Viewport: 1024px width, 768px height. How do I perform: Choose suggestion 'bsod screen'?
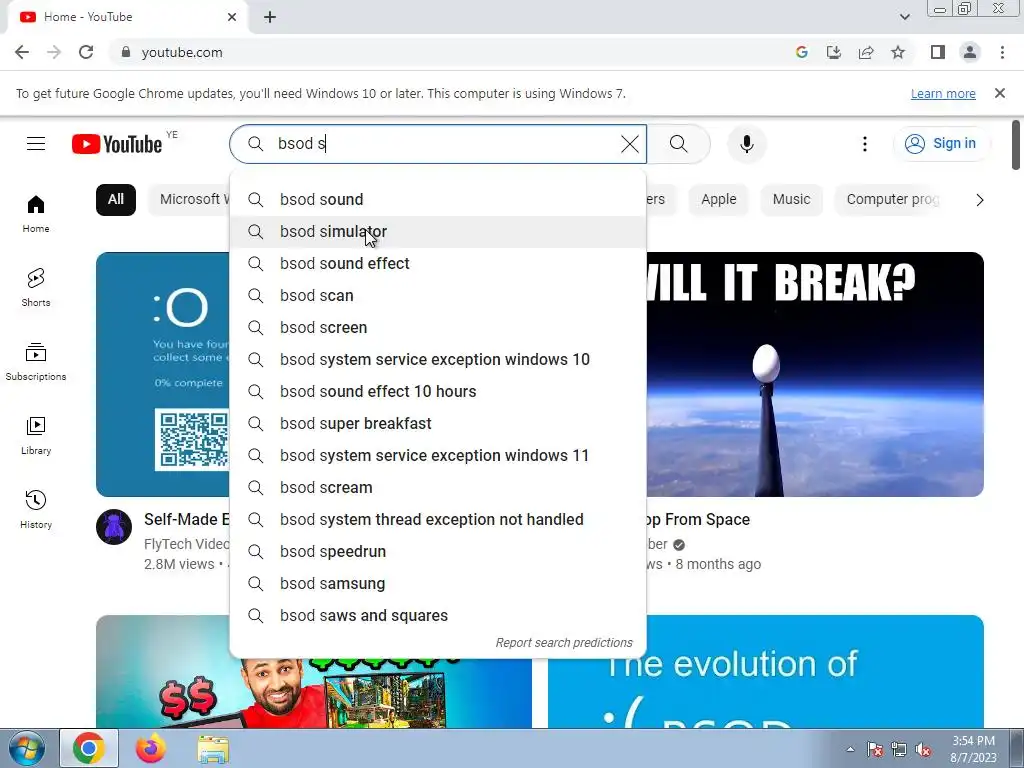(x=438, y=328)
